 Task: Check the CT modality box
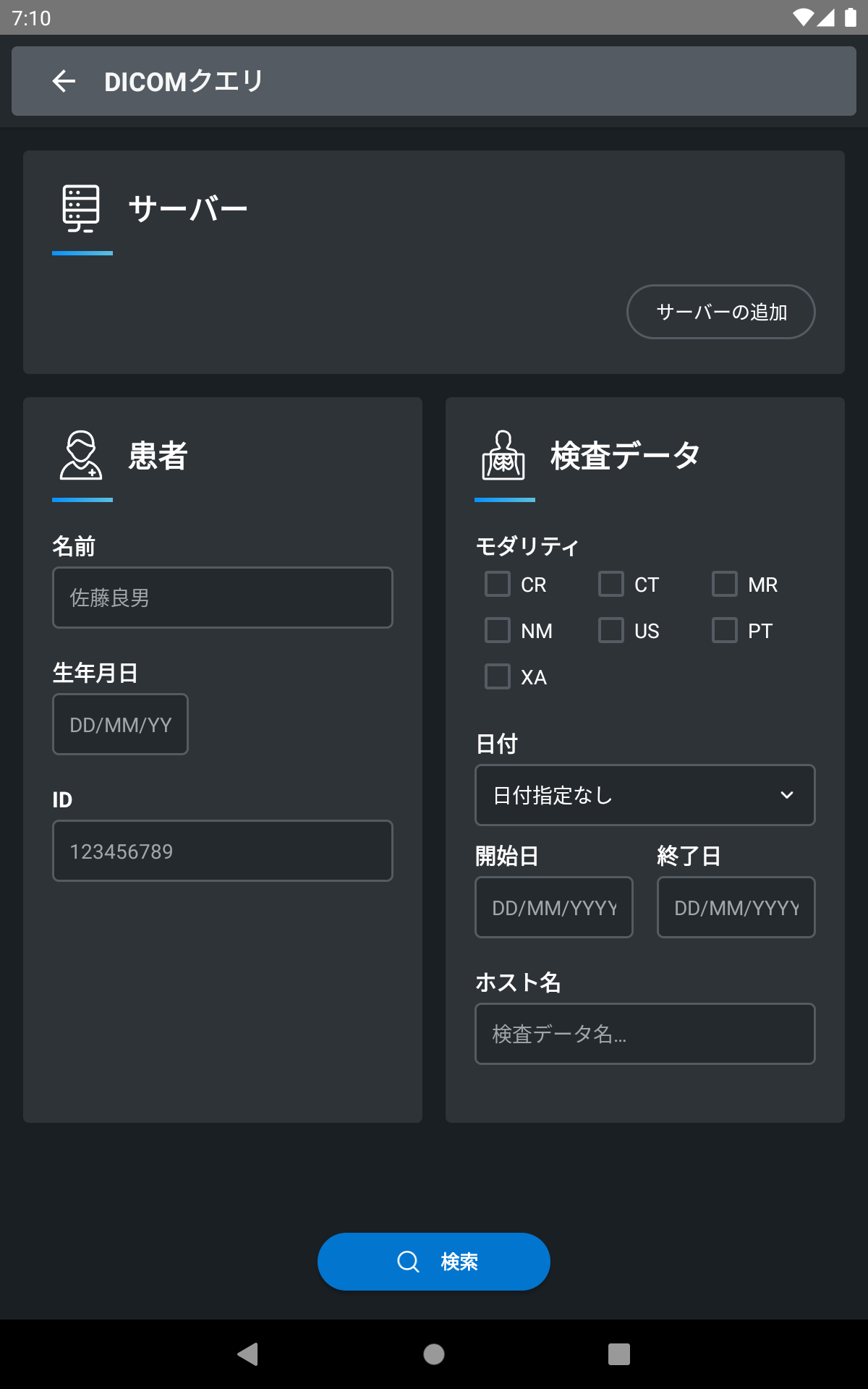point(611,584)
